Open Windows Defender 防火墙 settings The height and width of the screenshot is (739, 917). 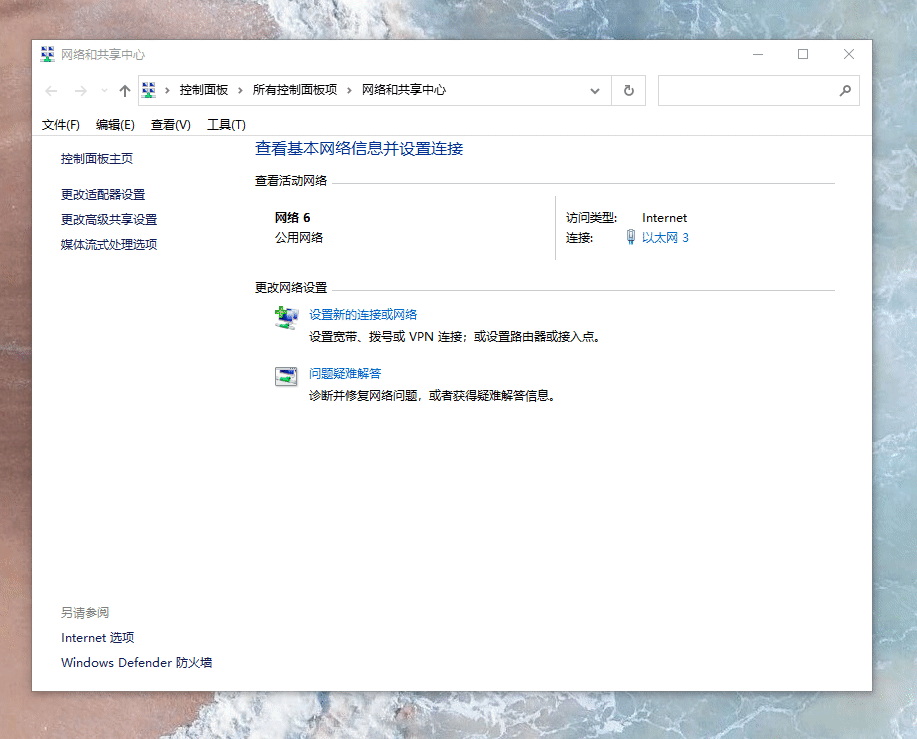coord(135,662)
